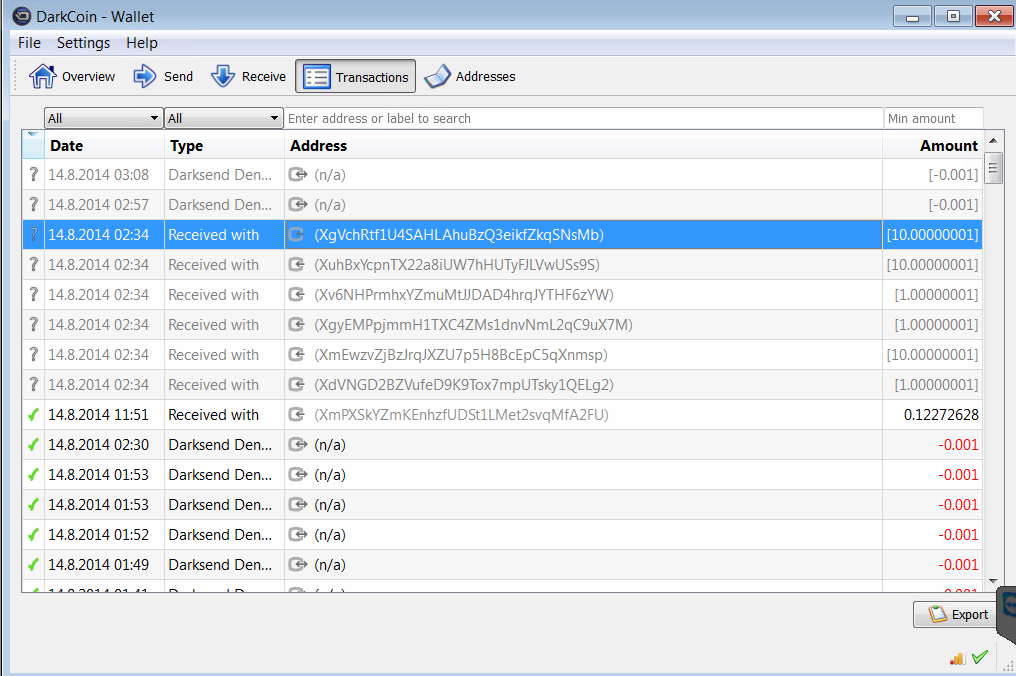Open the Addresses tab

pos(470,76)
